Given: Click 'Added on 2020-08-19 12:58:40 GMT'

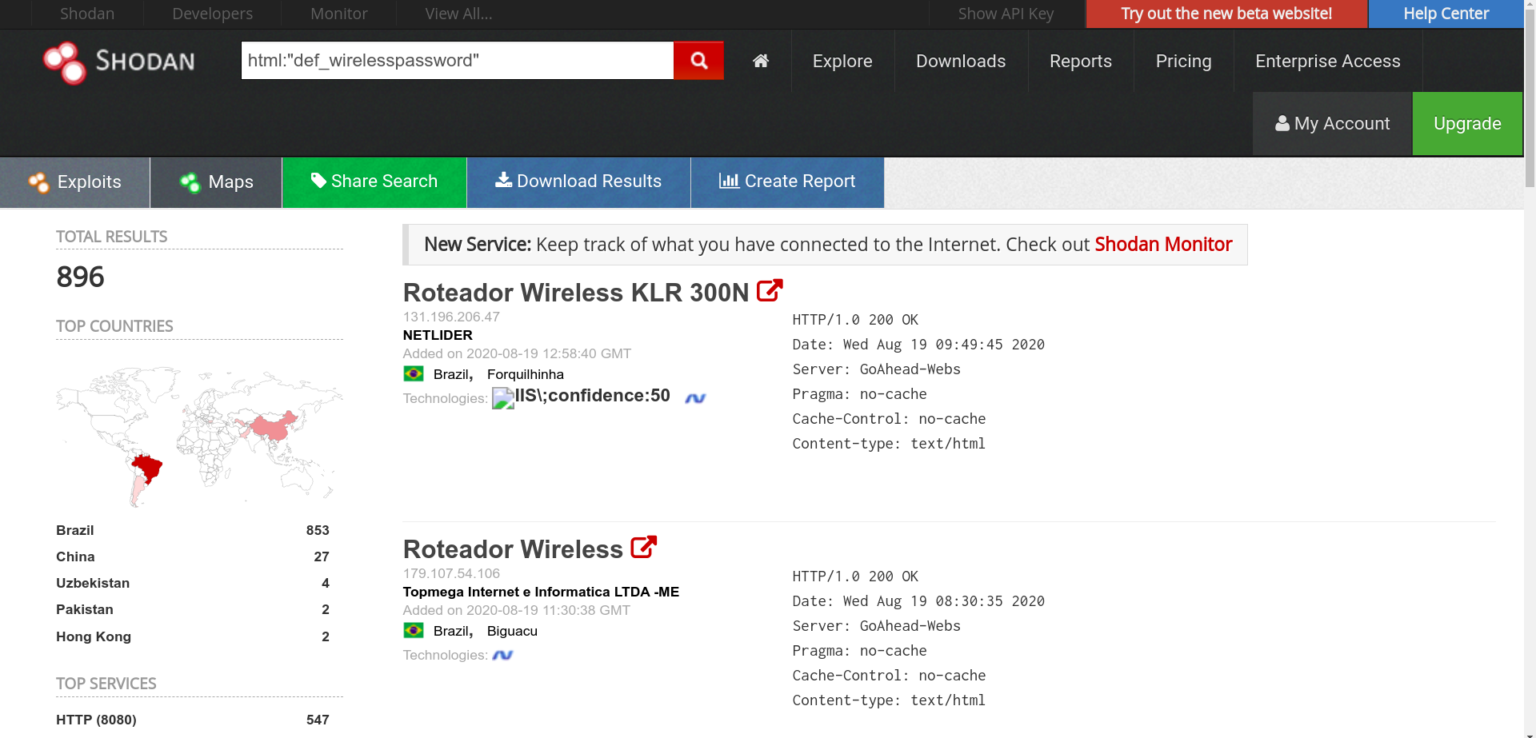Looking at the screenshot, I should pos(517,353).
